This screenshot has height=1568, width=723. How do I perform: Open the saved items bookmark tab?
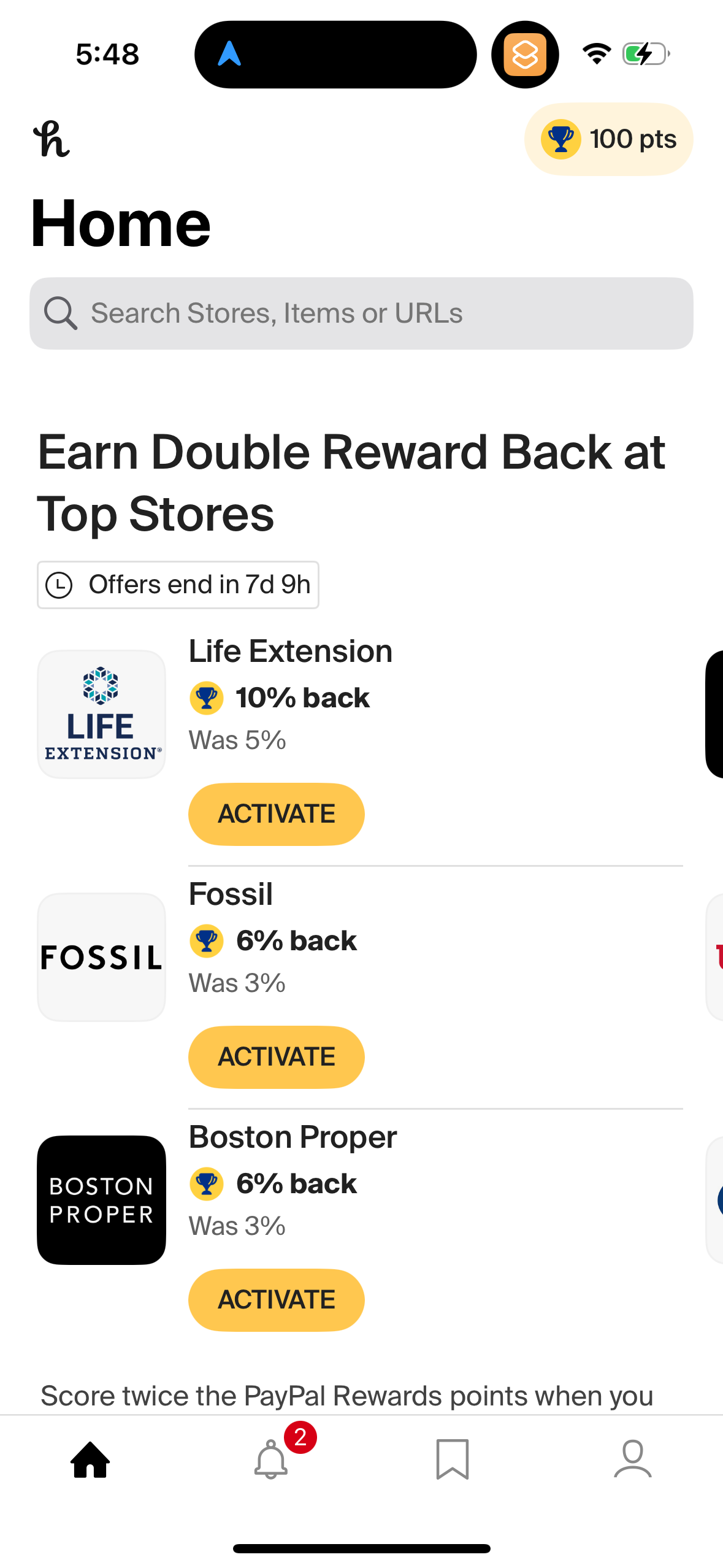[x=452, y=1460]
